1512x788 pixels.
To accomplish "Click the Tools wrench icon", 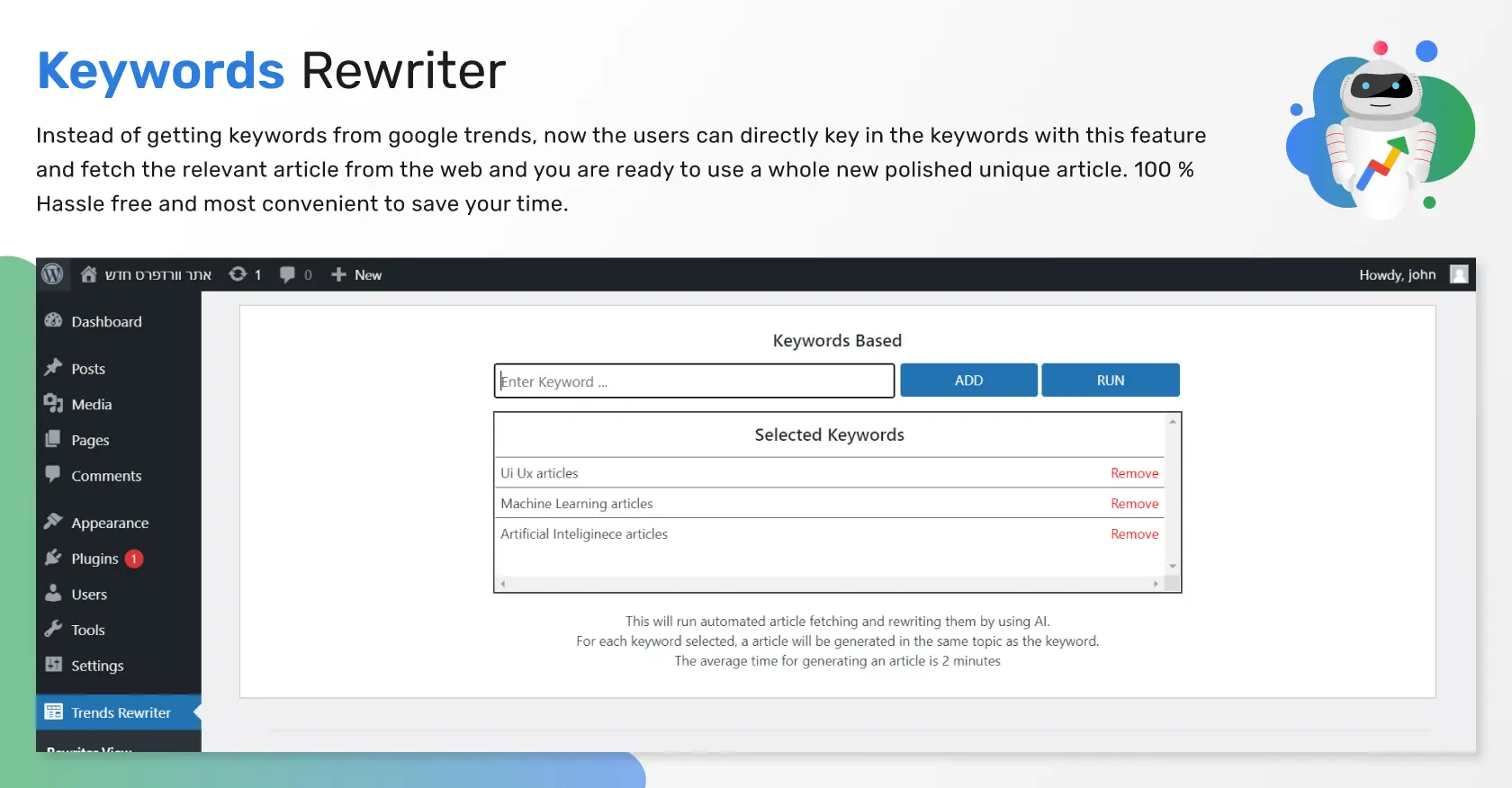I will [53, 629].
